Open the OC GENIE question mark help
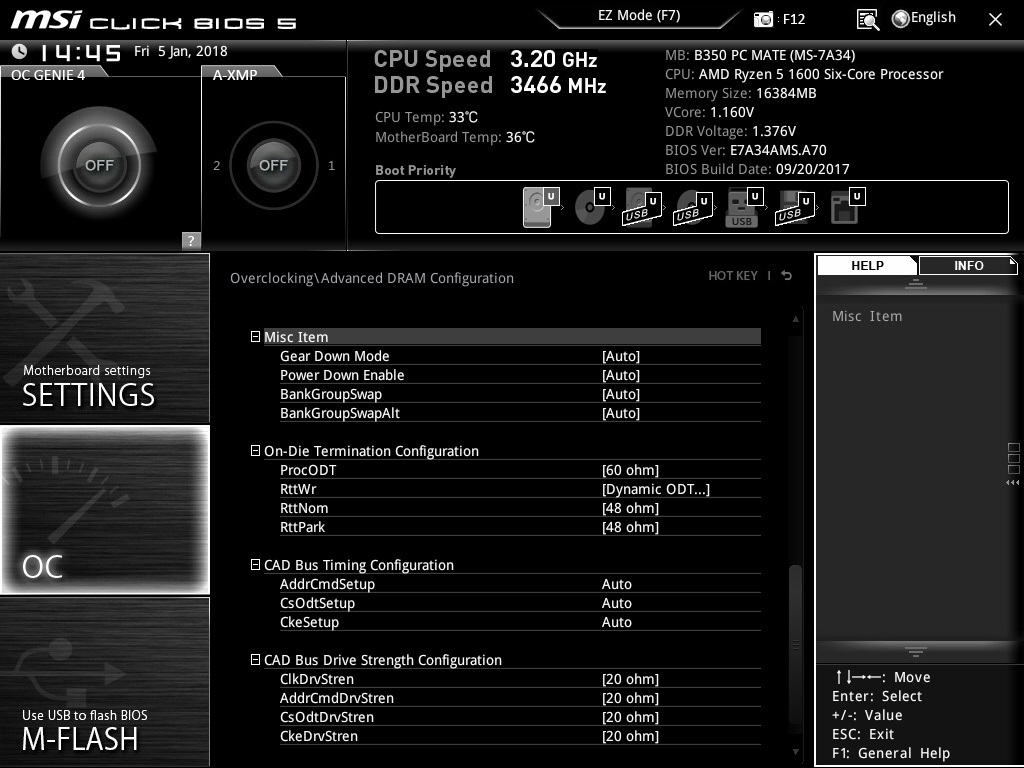This screenshot has height=768, width=1024. 191,240
